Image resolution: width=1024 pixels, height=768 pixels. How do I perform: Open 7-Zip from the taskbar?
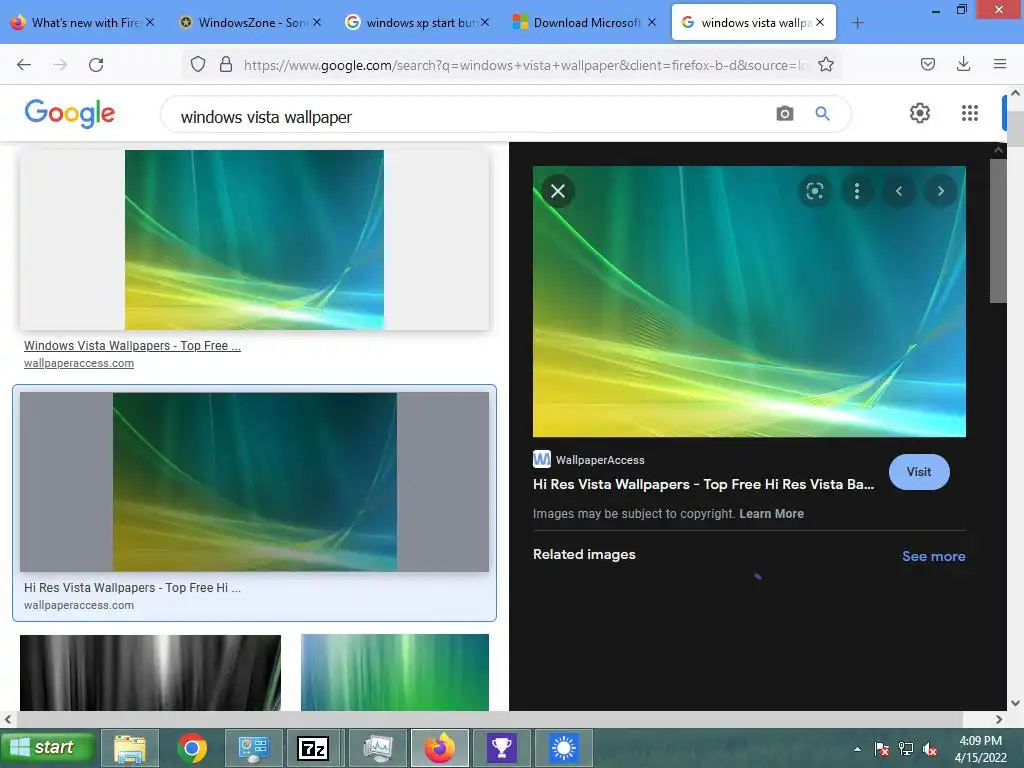[x=313, y=748]
